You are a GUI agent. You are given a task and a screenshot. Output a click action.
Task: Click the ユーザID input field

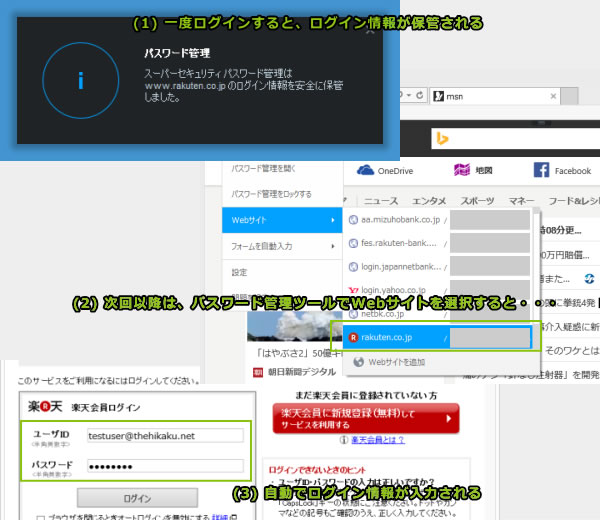[x=165, y=435]
